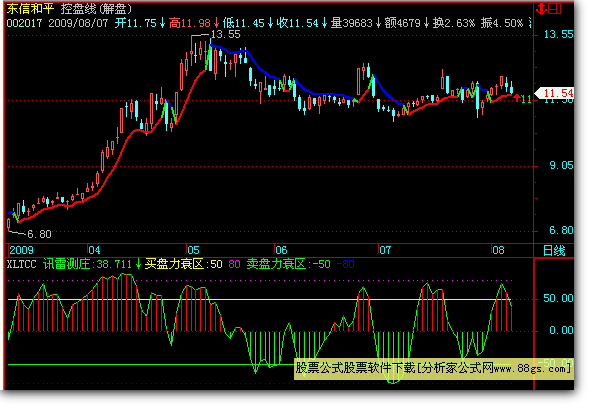Click the 13.55 price axis label
The width and height of the screenshot is (589, 405).
(559, 35)
